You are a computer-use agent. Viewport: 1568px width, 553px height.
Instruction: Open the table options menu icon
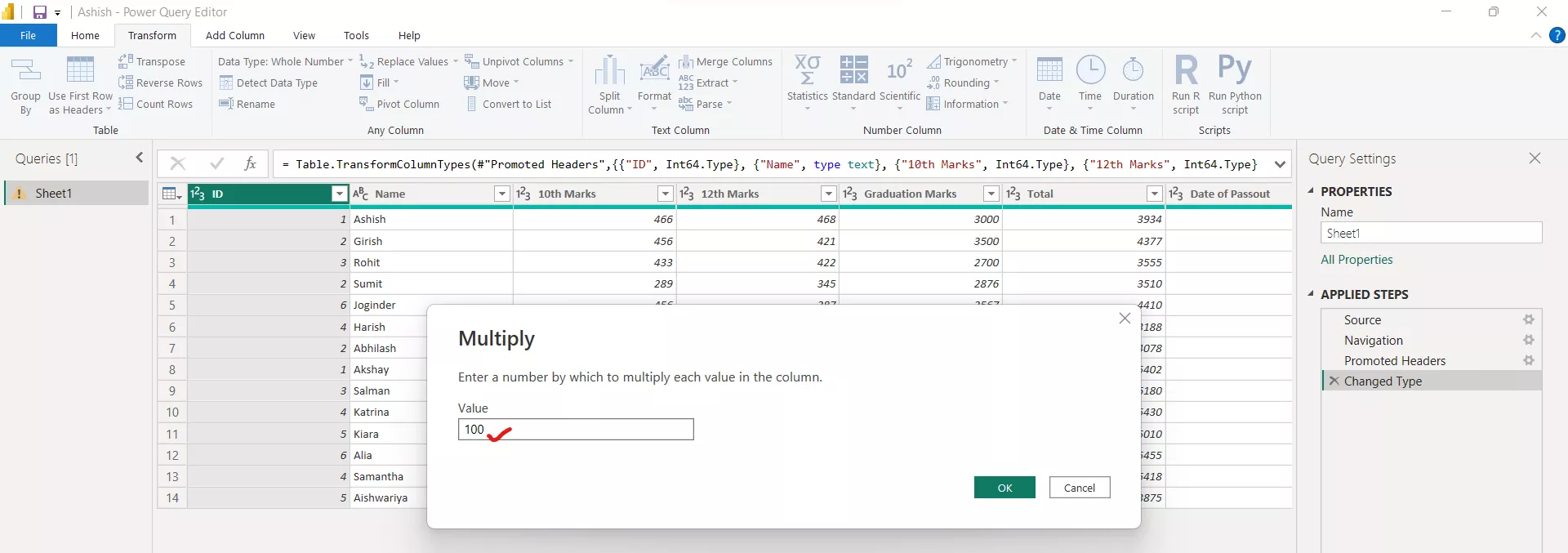(x=171, y=194)
